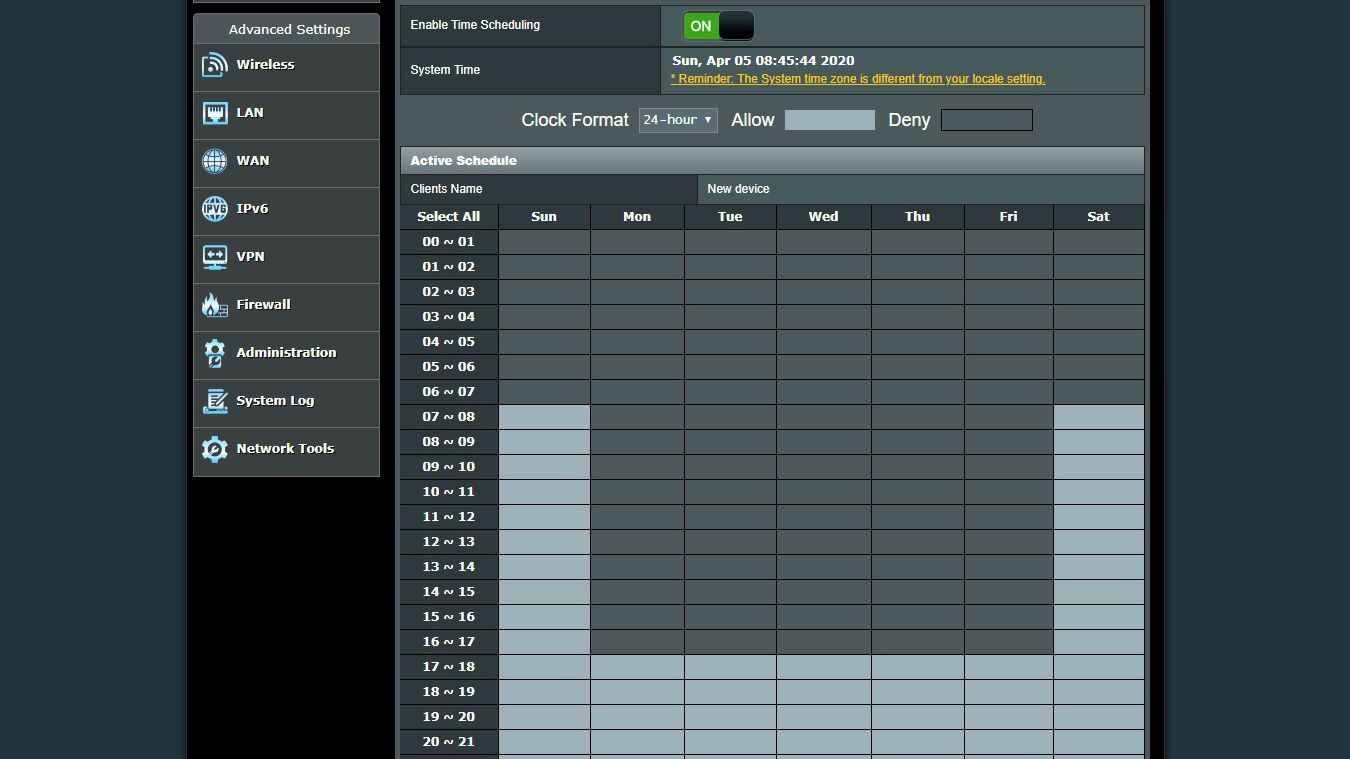Click the system time zone reminder link

pos(858,79)
